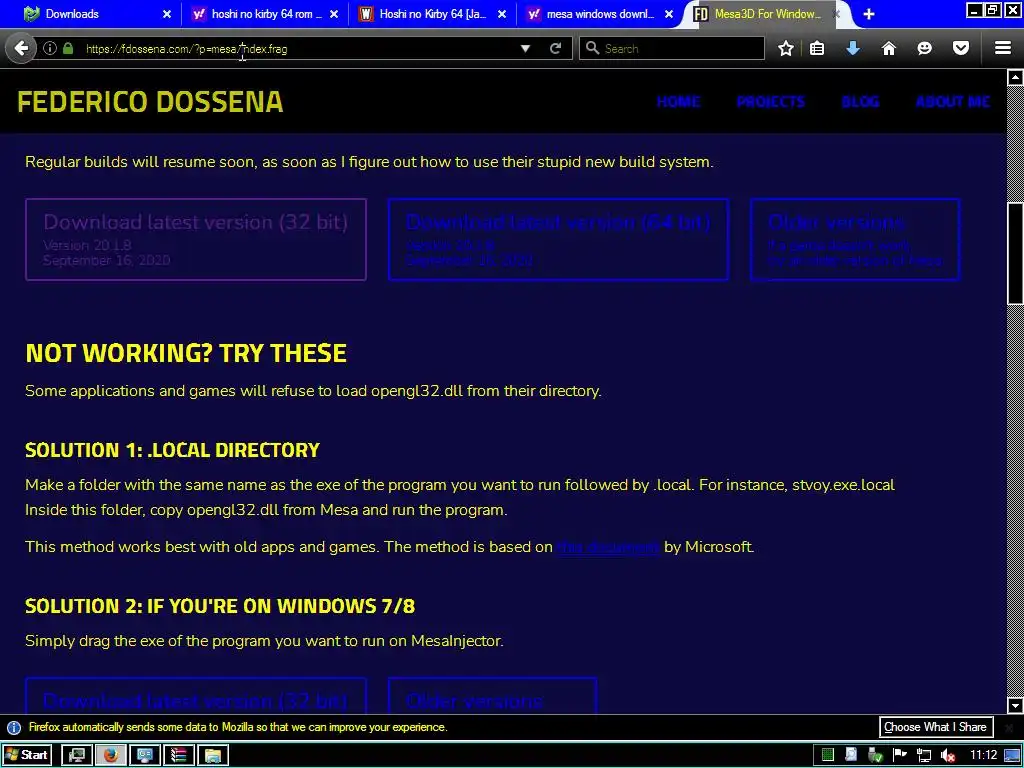1024x768 pixels.
Task: Click safely remove hardware tray icon
Action: (x=875, y=756)
